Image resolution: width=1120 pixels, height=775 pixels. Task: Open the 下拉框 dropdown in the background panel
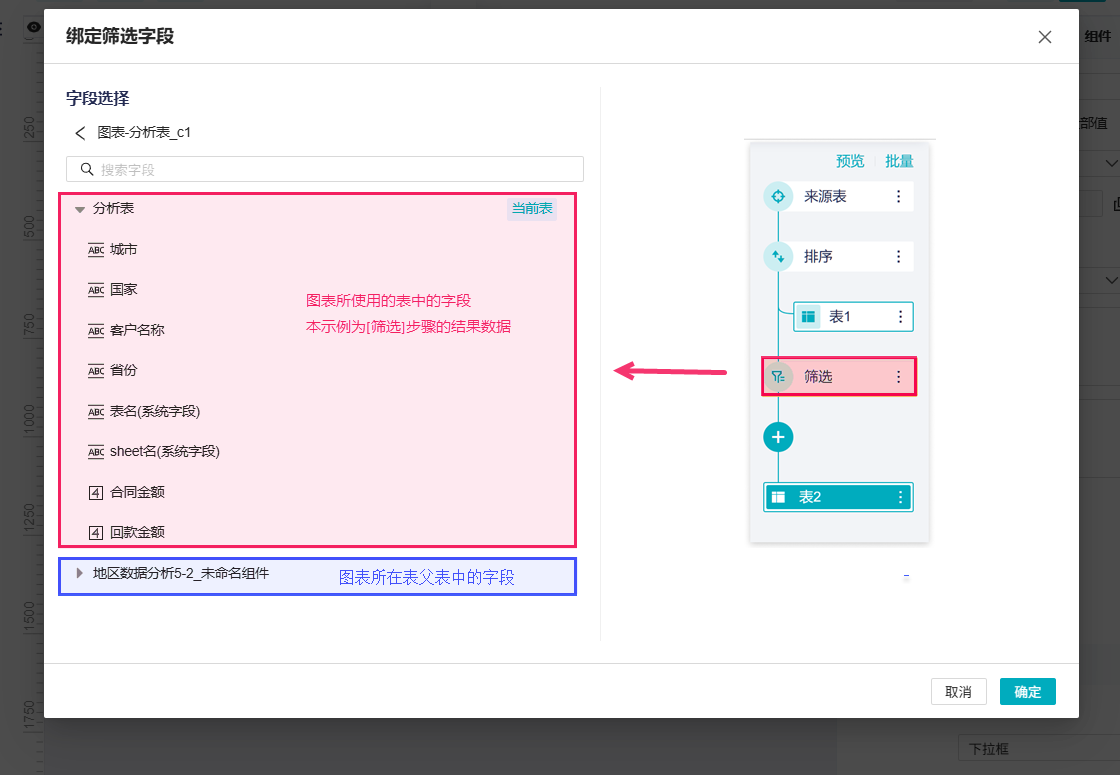(x=1039, y=749)
